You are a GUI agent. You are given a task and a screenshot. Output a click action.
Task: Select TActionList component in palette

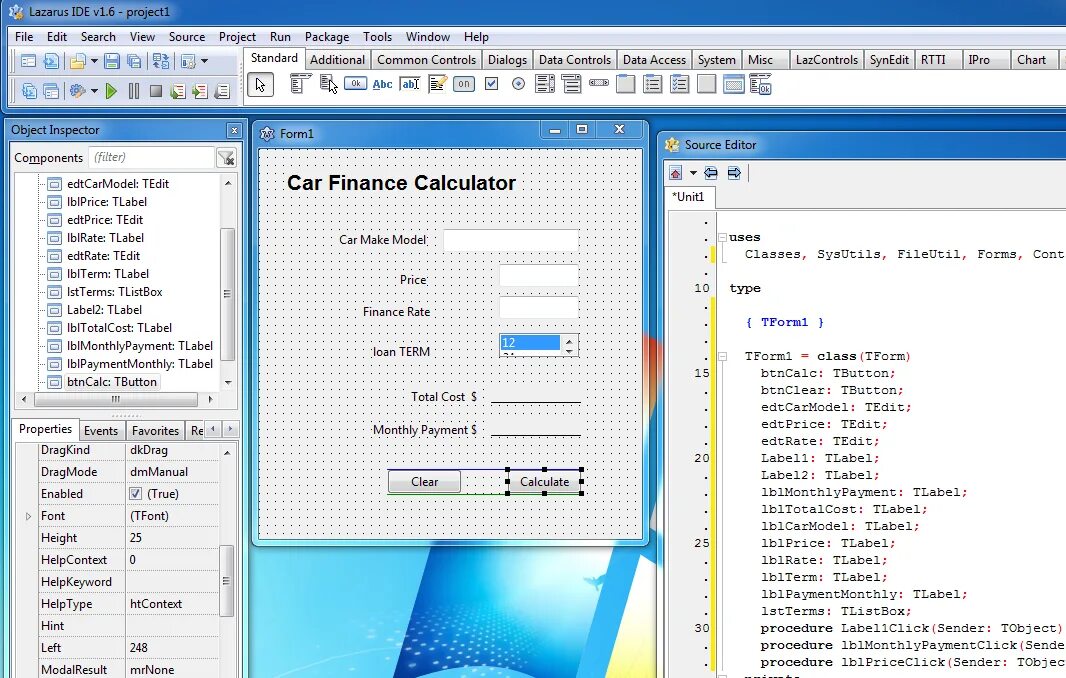[761, 84]
